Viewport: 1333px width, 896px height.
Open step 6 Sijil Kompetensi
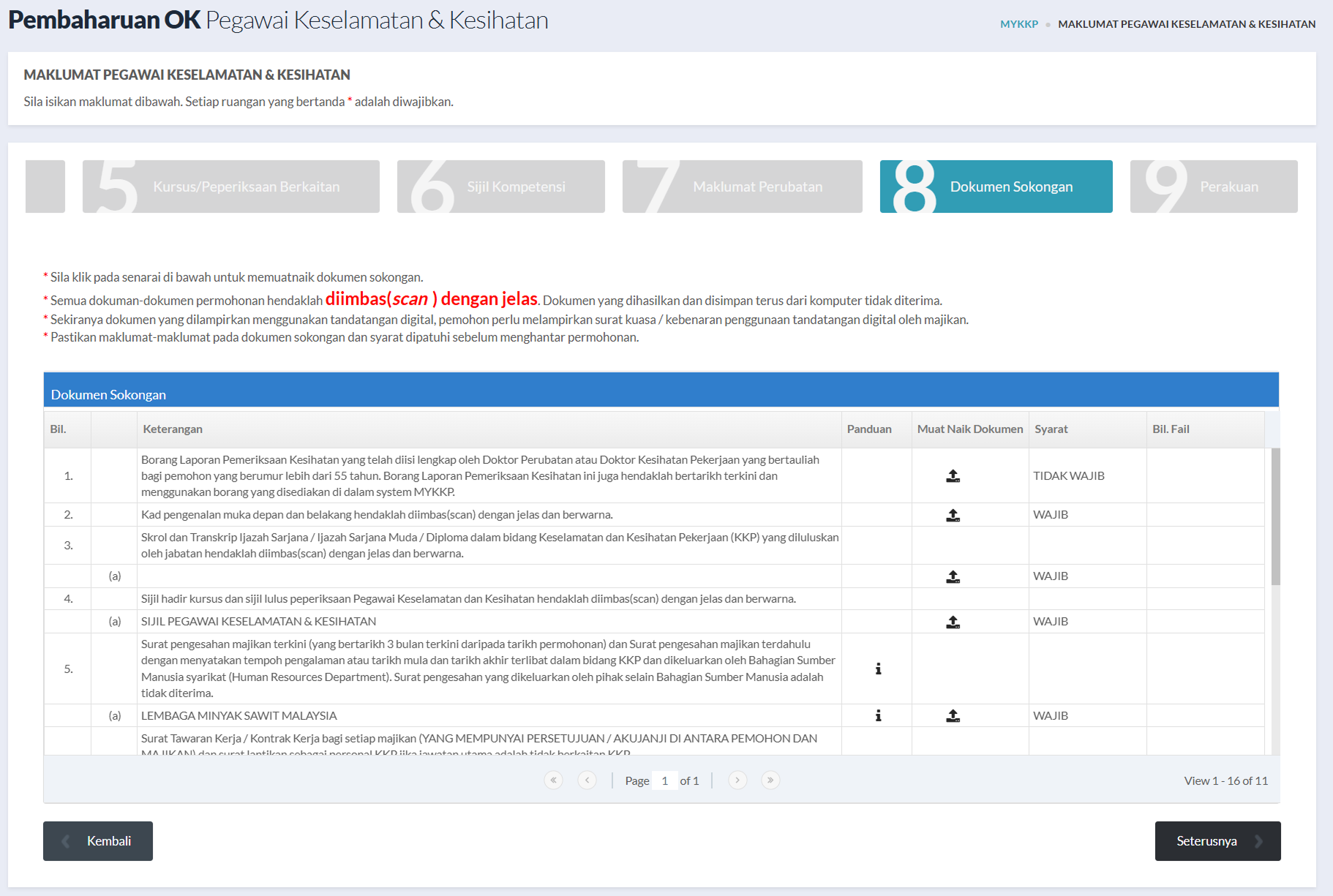pyautogui.click(x=501, y=187)
